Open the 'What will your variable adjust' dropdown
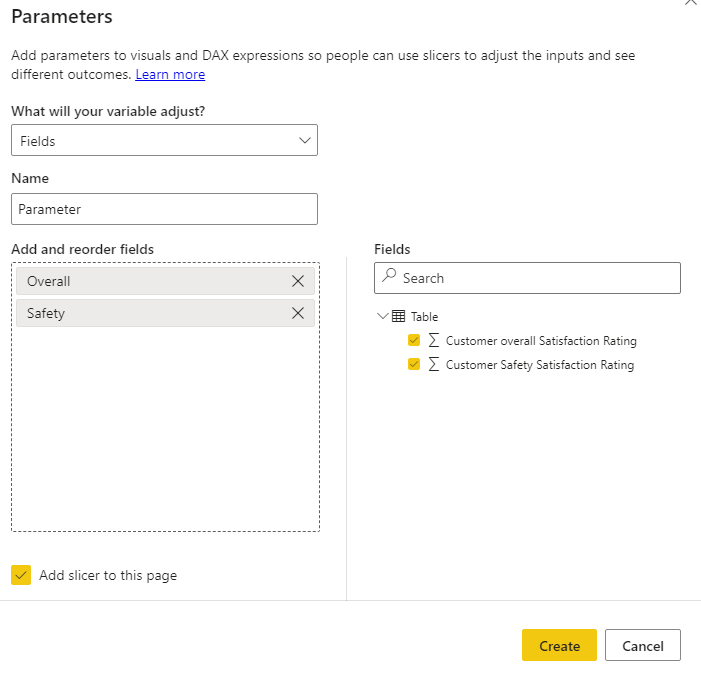The image size is (701, 675). [165, 140]
